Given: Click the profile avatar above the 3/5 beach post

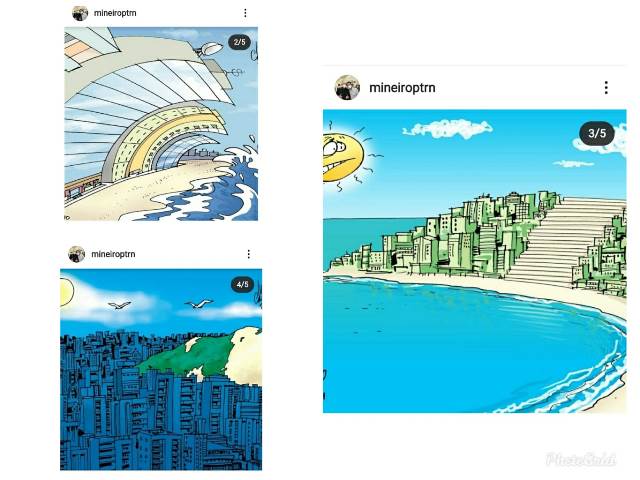Looking at the screenshot, I should (x=347, y=87).
